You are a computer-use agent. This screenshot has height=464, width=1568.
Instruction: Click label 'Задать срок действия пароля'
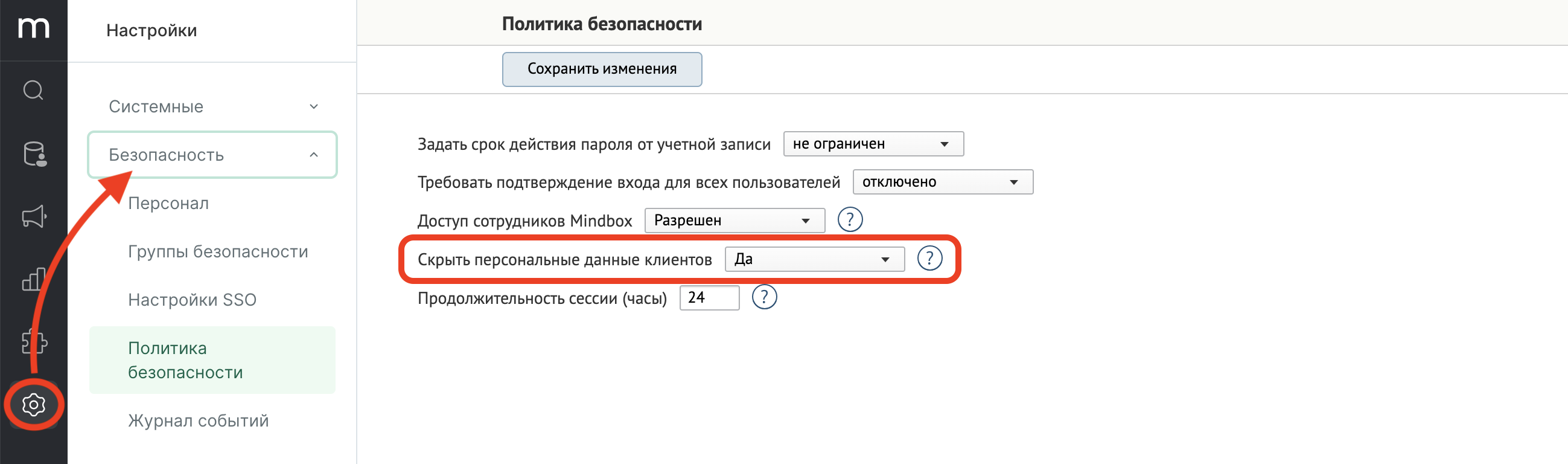pos(593,144)
